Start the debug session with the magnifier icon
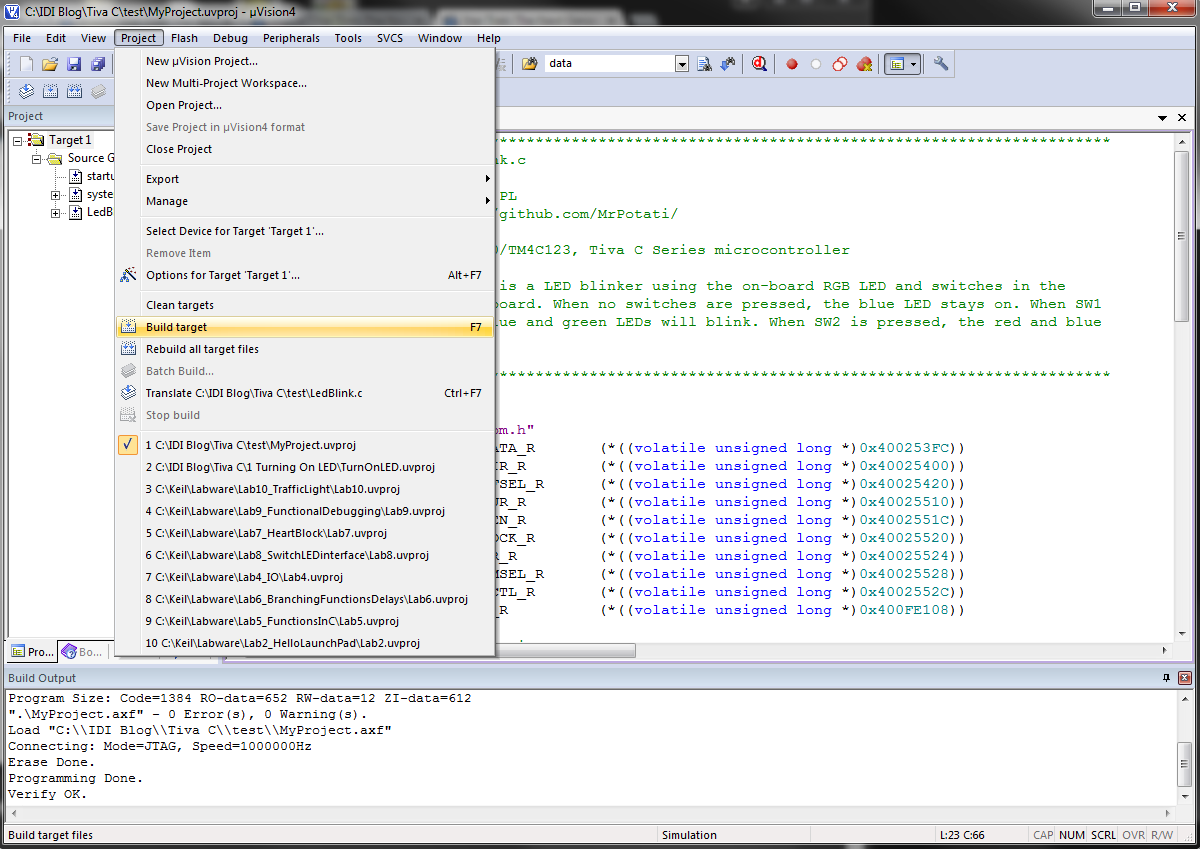Screen dimensions: 1200x849 760,63
